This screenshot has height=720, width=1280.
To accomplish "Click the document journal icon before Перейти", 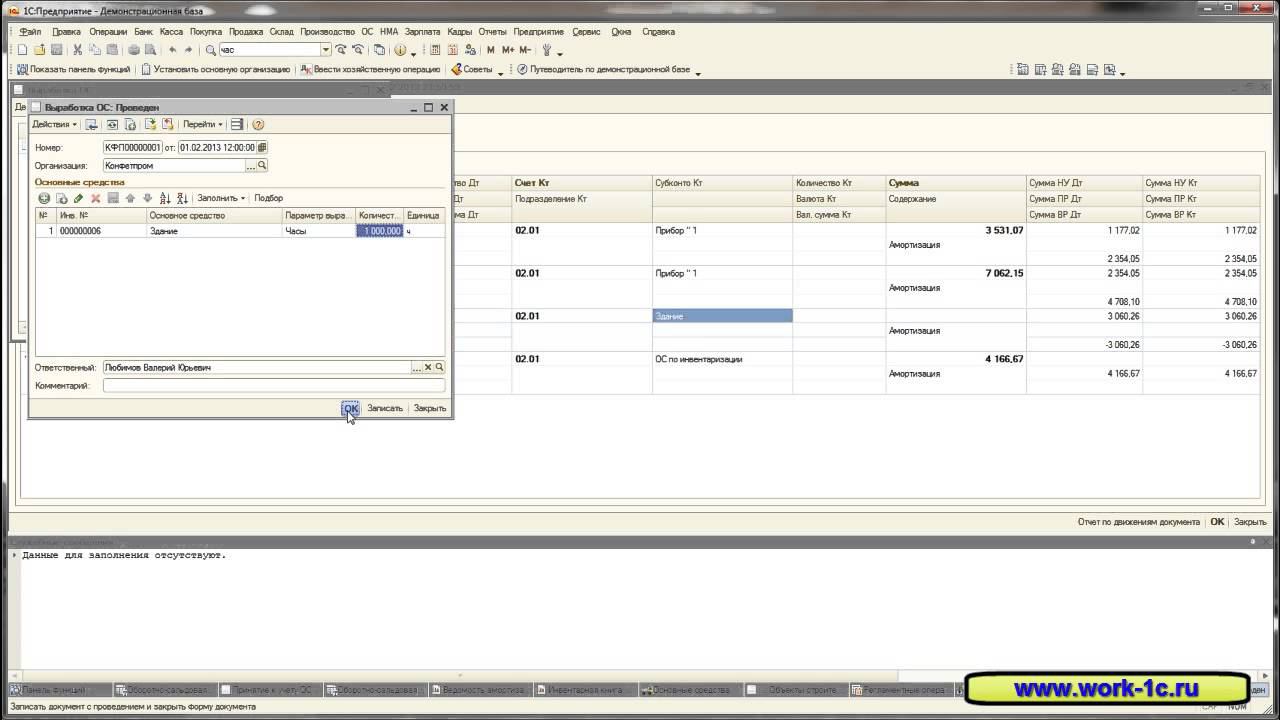I will tap(166, 125).
